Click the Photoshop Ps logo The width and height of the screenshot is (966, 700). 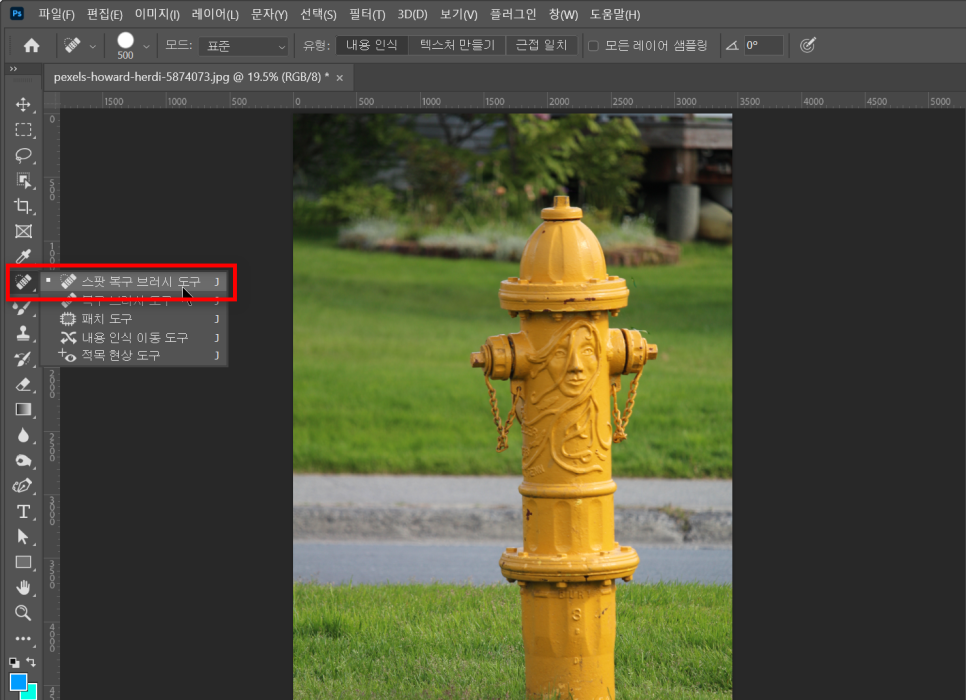(x=17, y=13)
